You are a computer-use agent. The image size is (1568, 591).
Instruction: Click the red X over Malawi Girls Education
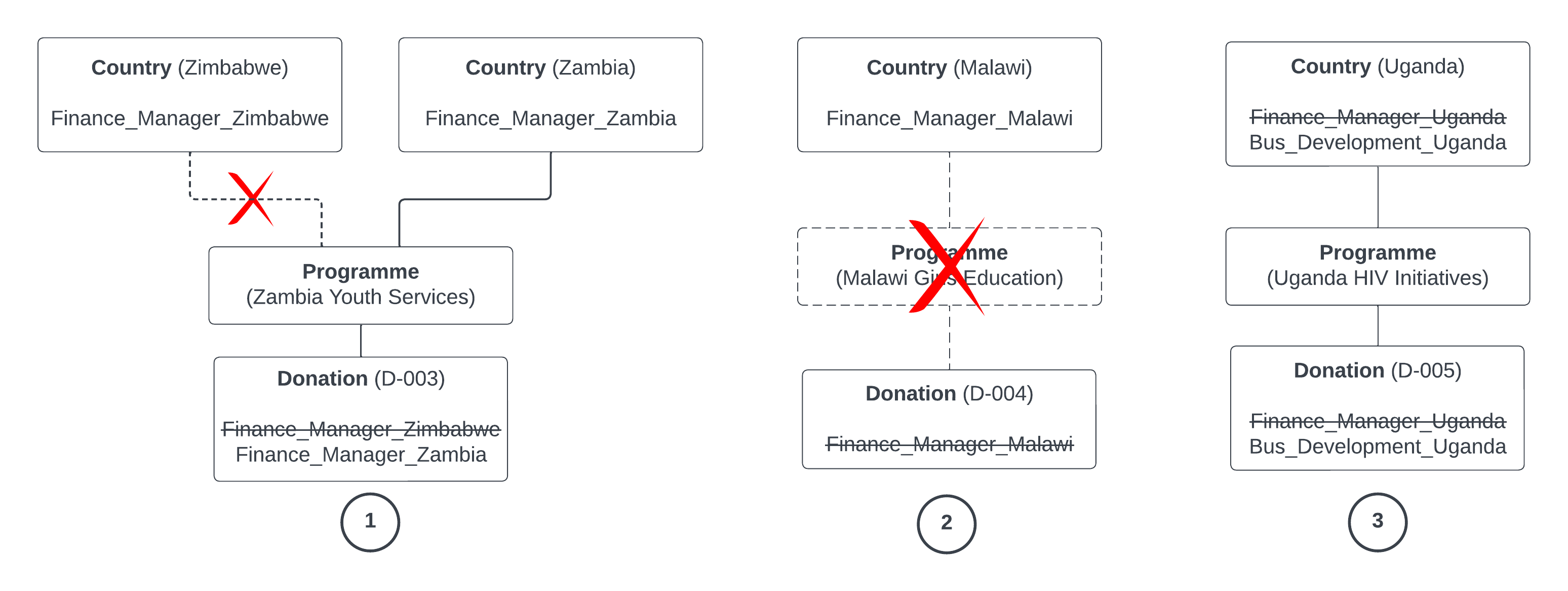coord(947,266)
